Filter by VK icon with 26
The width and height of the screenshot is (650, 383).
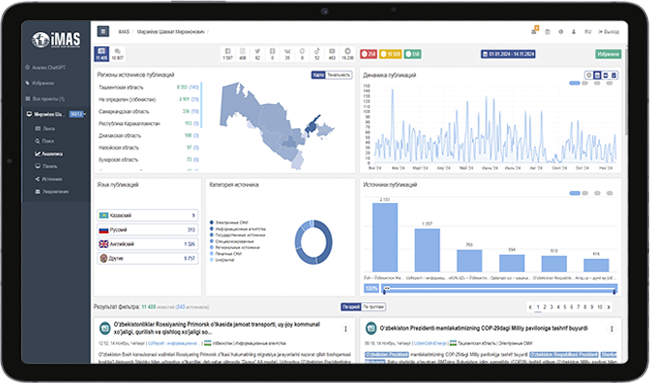[x=287, y=54]
